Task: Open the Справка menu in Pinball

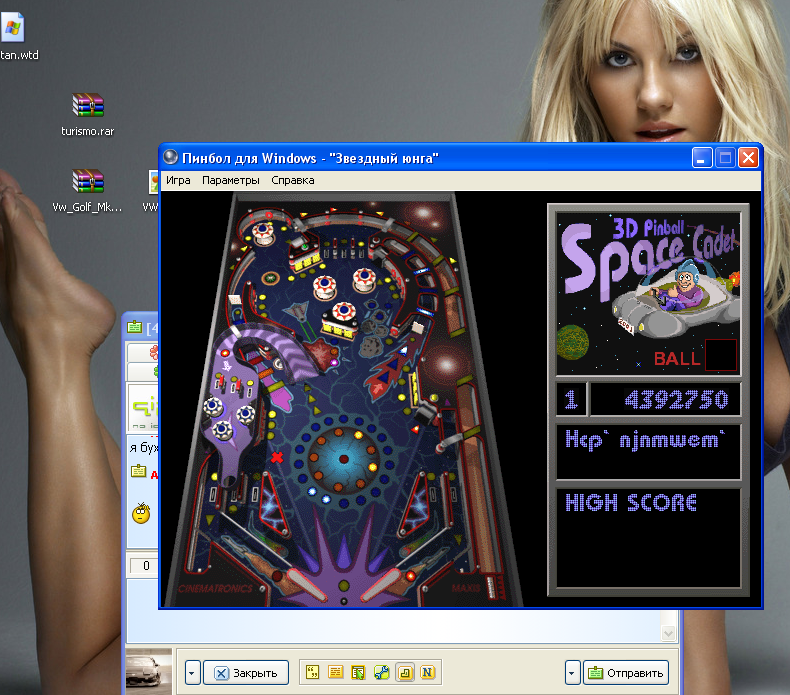Action: click(x=293, y=180)
